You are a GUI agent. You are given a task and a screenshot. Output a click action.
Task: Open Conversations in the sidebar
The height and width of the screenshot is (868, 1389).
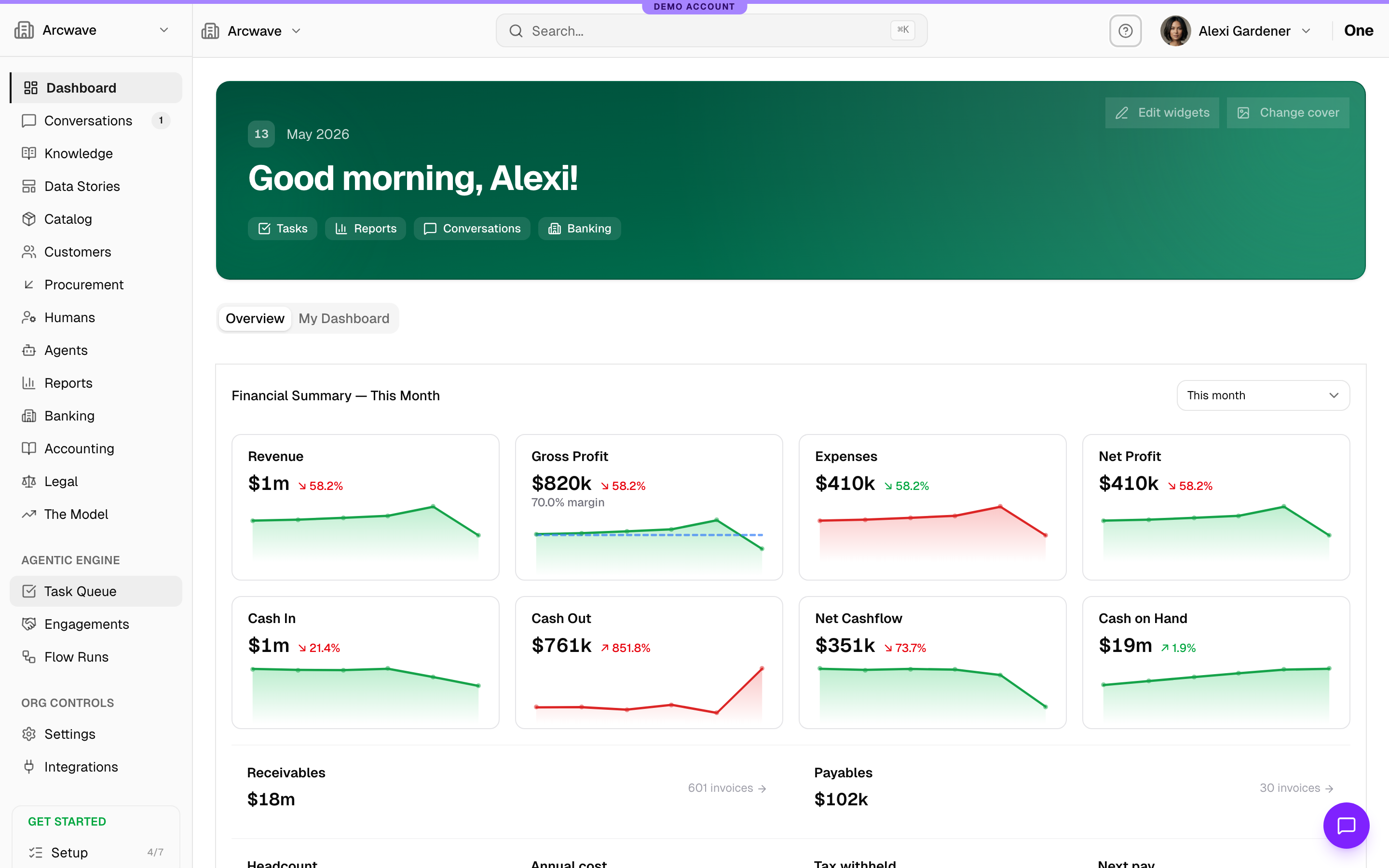coord(96,121)
